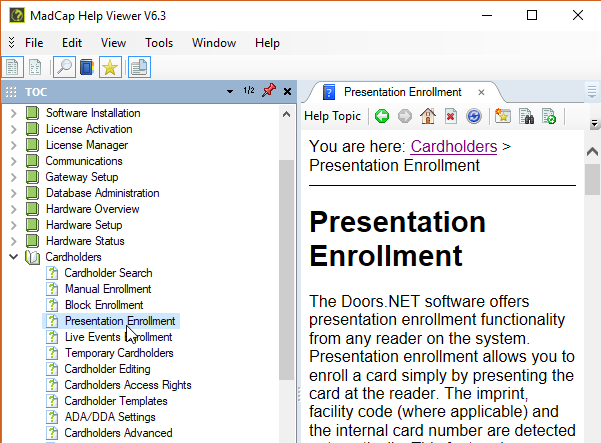The width and height of the screenshot is (601, 443).
Task: Expand the License Activation book
Action: click(x=13, y=129)
